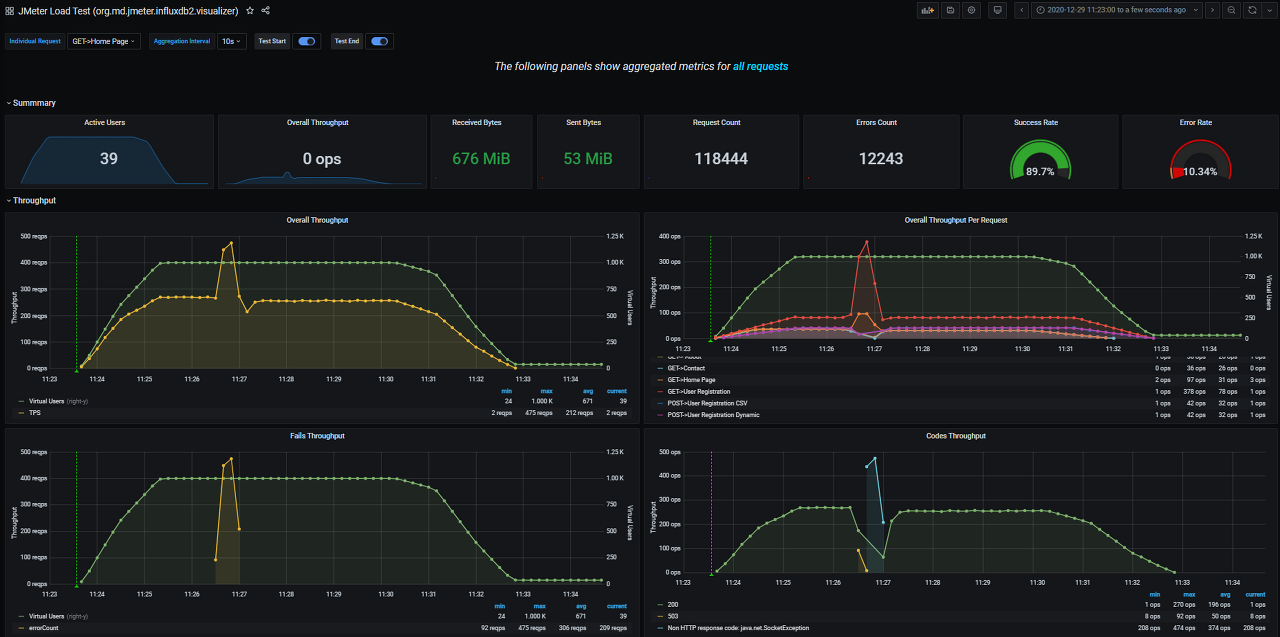1280x637 pixels.
Task: Click the 118444 Request Count value
Action: coord(721,159)
